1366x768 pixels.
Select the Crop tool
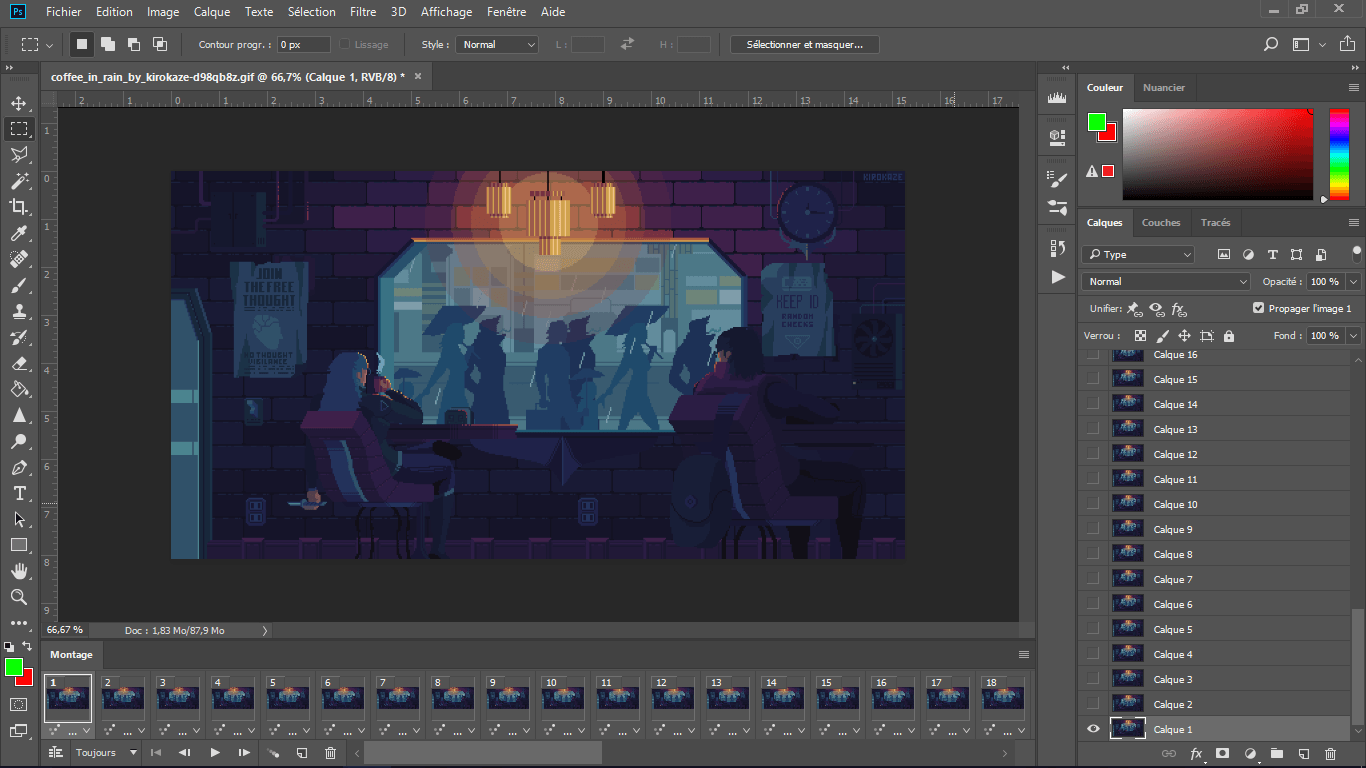19,207
